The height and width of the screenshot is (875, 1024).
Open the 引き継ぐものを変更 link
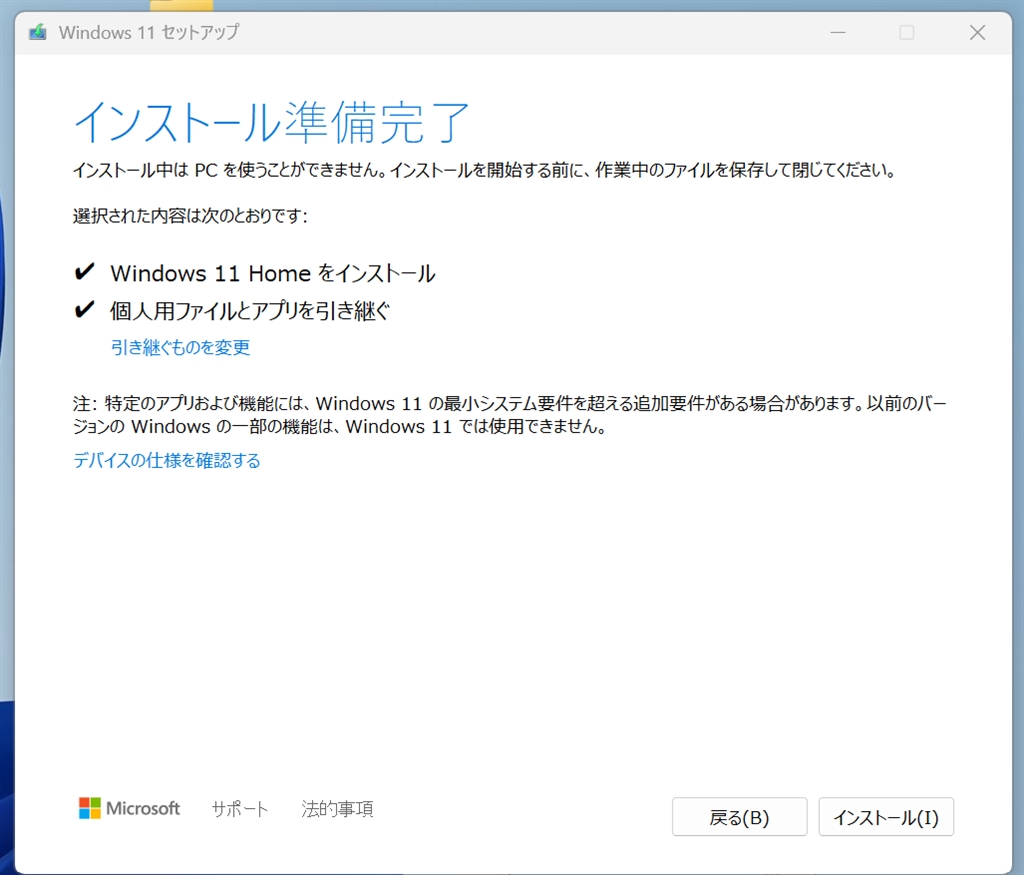pyautogui.click(x=180, y=347)
